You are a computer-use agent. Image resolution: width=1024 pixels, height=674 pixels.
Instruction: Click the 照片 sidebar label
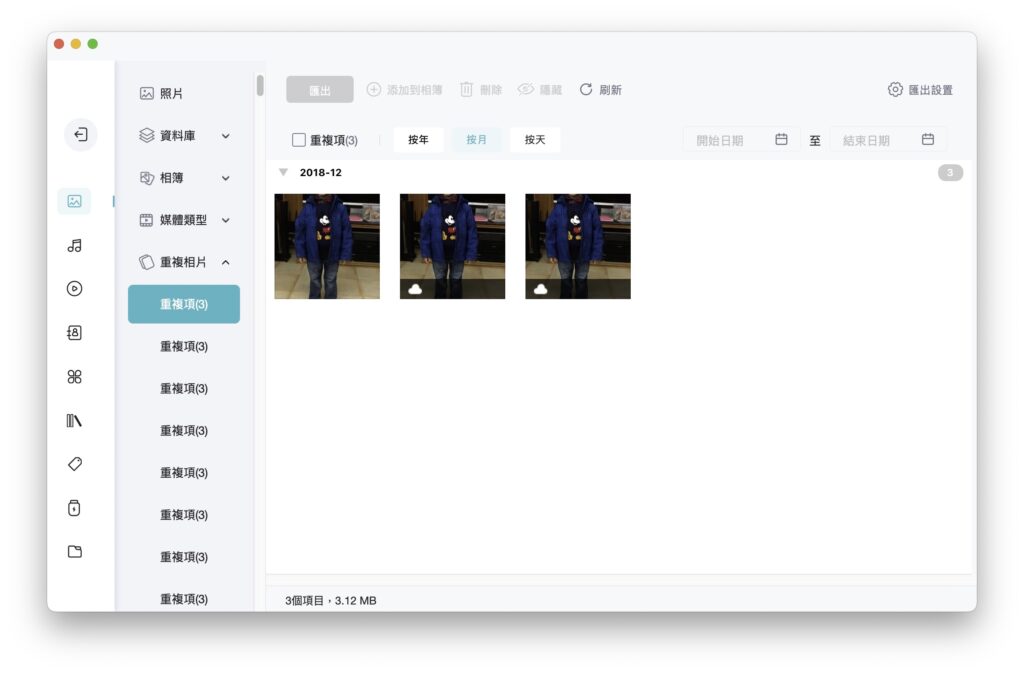172,93
